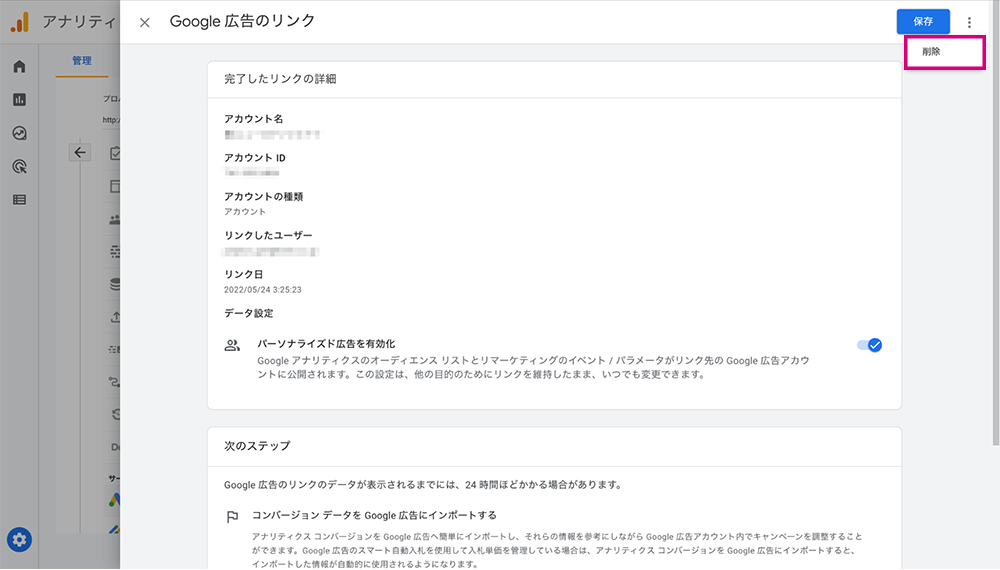Click the Save (保存) button

click(923, 22)
